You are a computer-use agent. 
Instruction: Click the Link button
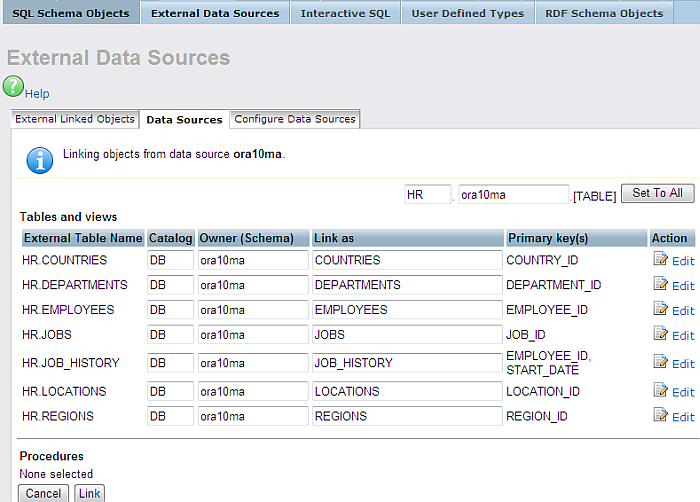(89, 493)
